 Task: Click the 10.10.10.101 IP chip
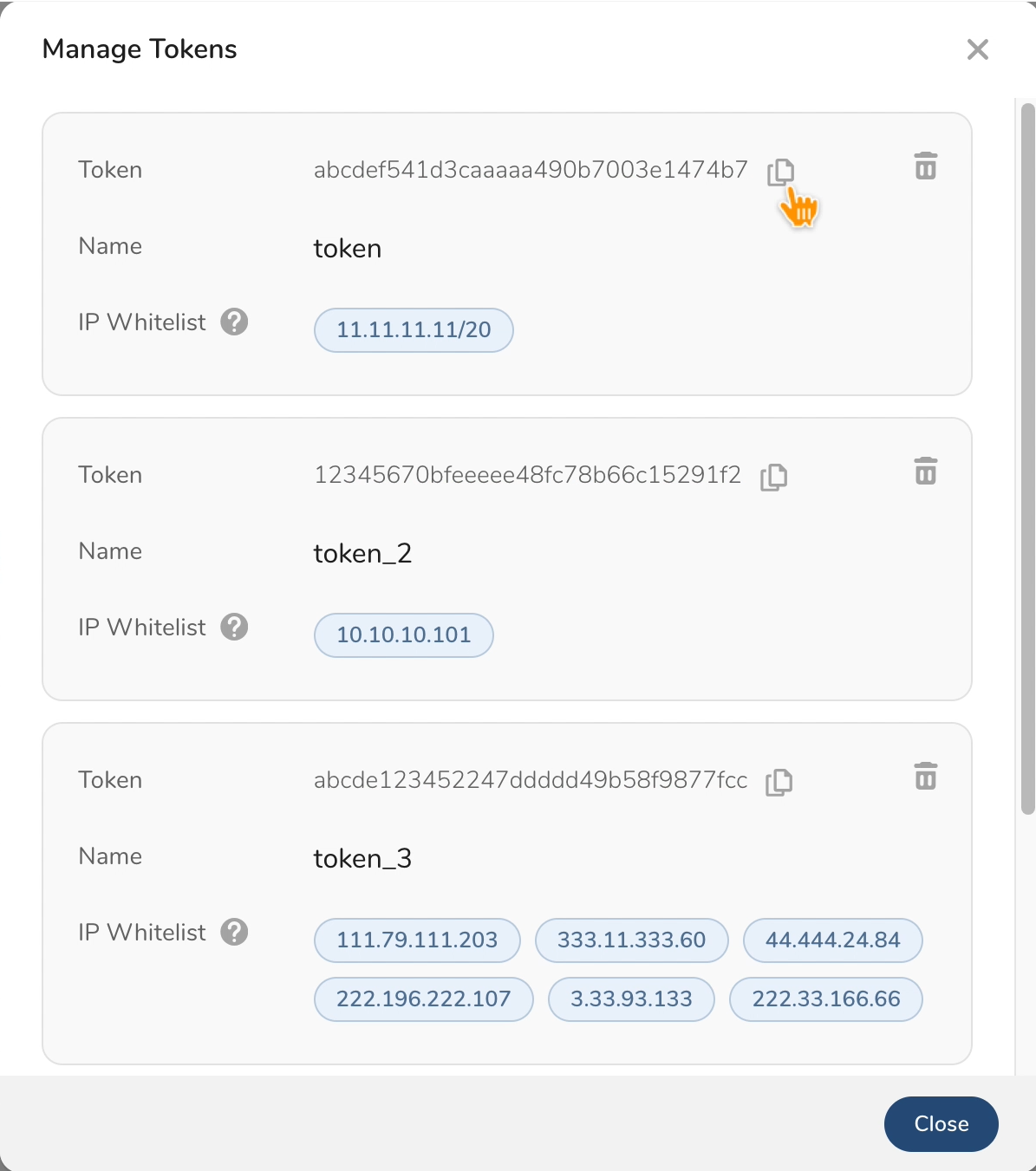[403, 635]
